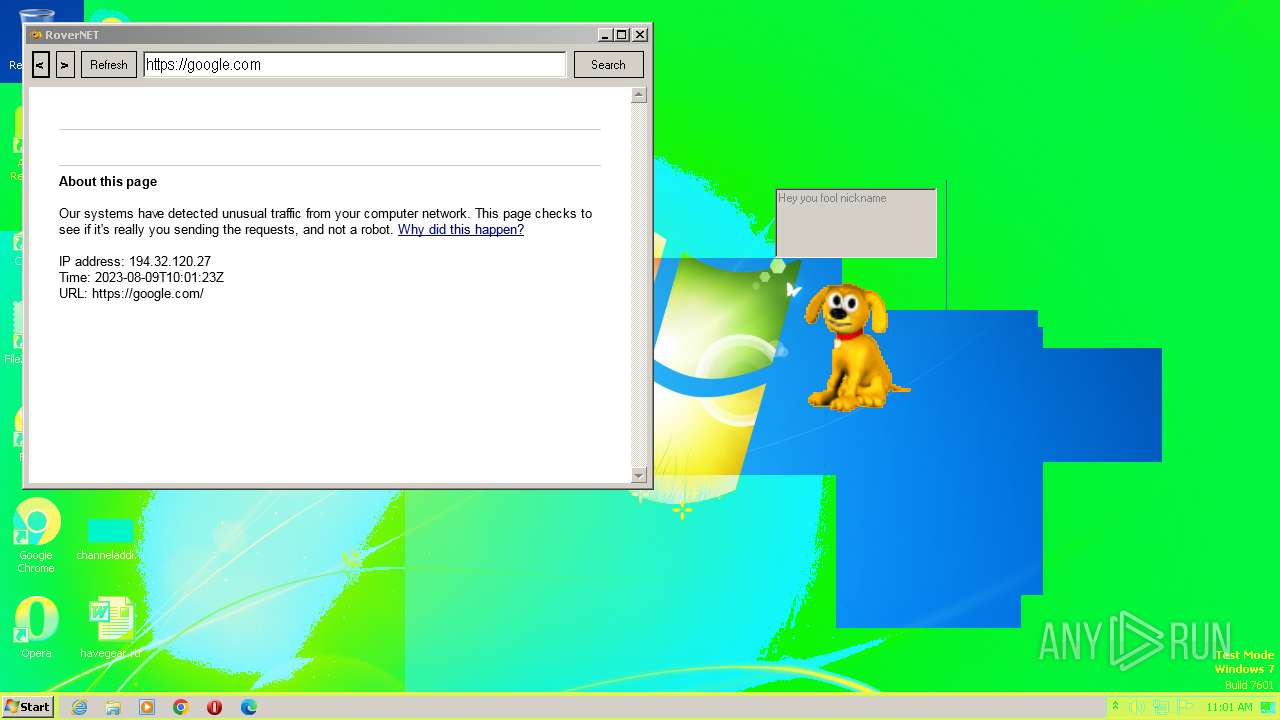1280x720 pixels.
Task: Click the scrollbar down arrow in RoverNET
Action: 639,475
